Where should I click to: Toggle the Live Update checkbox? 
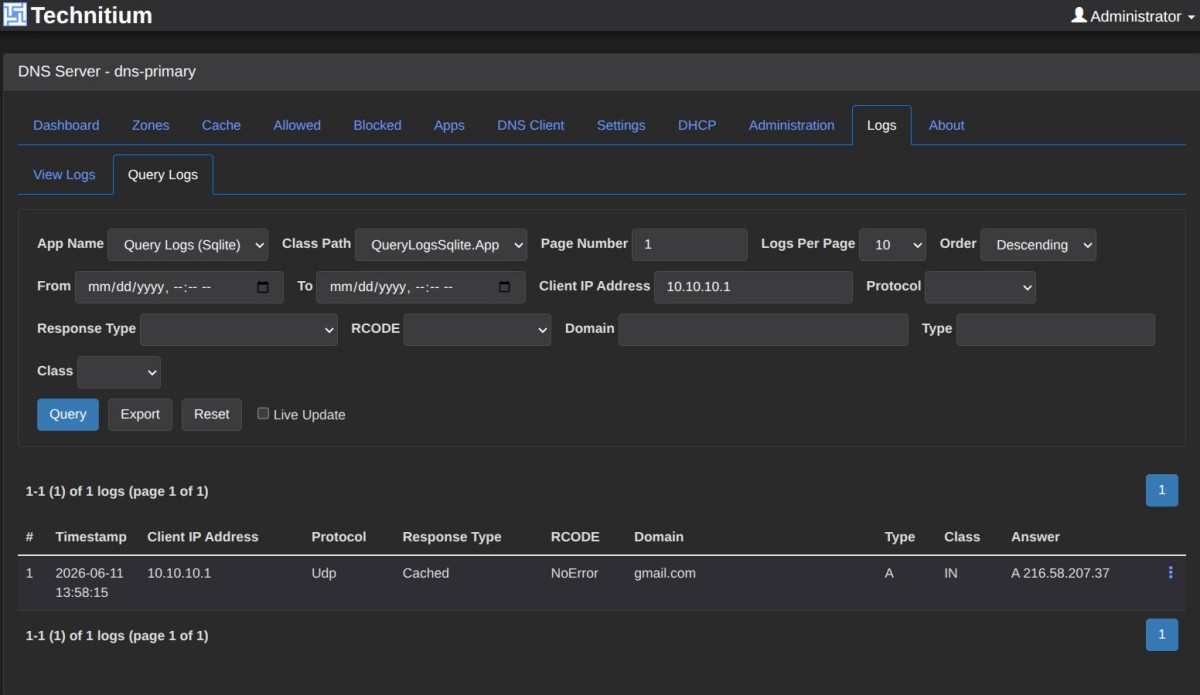pos(263,414)
